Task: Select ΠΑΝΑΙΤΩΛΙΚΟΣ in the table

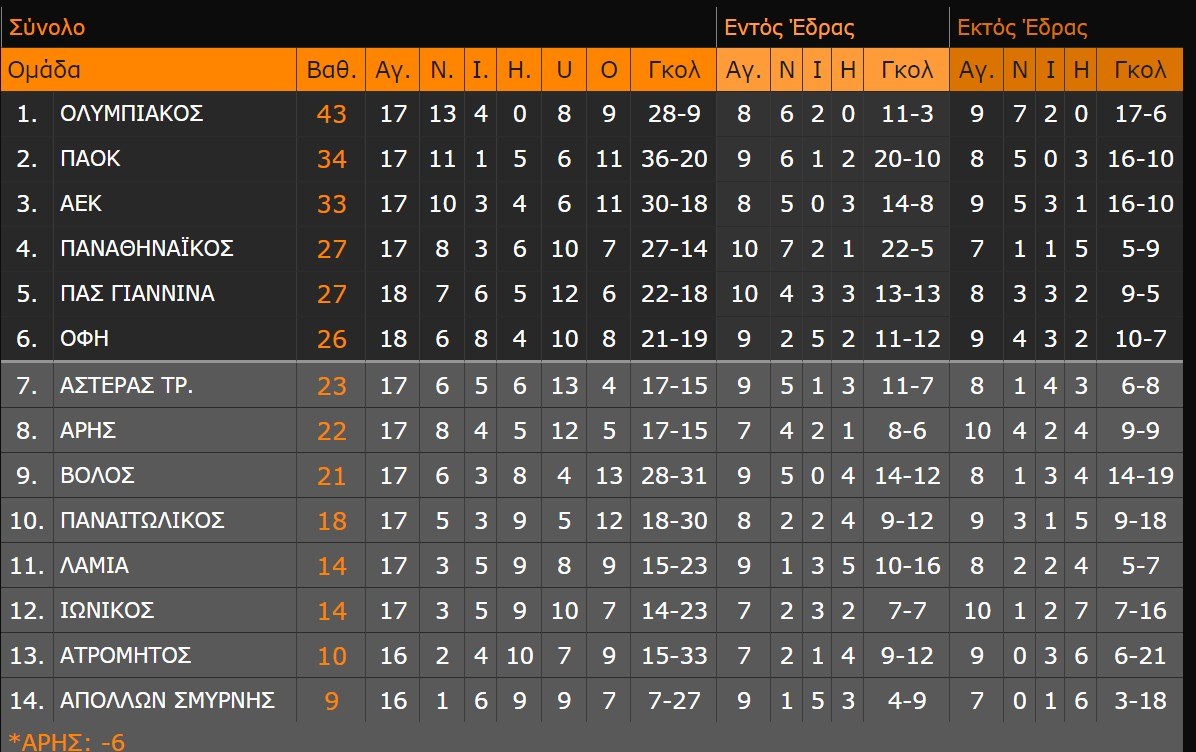Action: pos(142,520)
